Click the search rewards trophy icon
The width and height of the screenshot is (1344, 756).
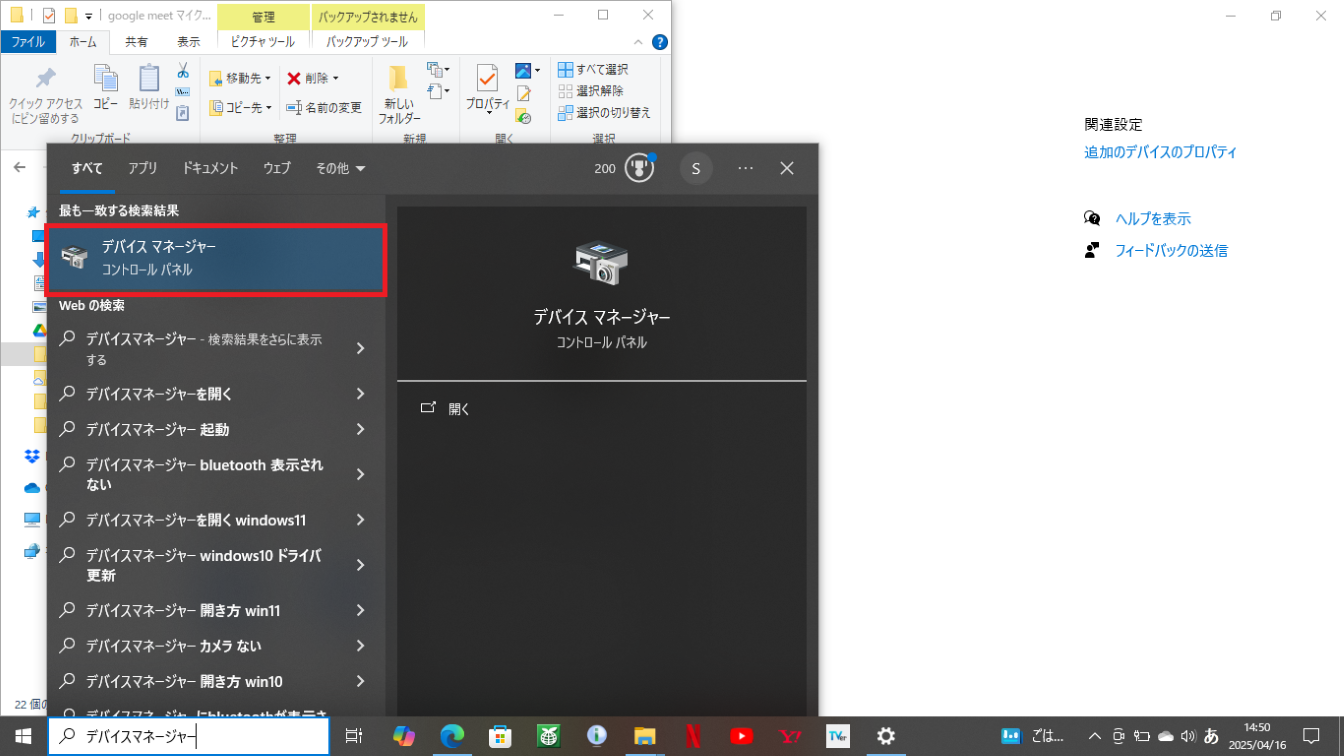[x=639, y=168]
